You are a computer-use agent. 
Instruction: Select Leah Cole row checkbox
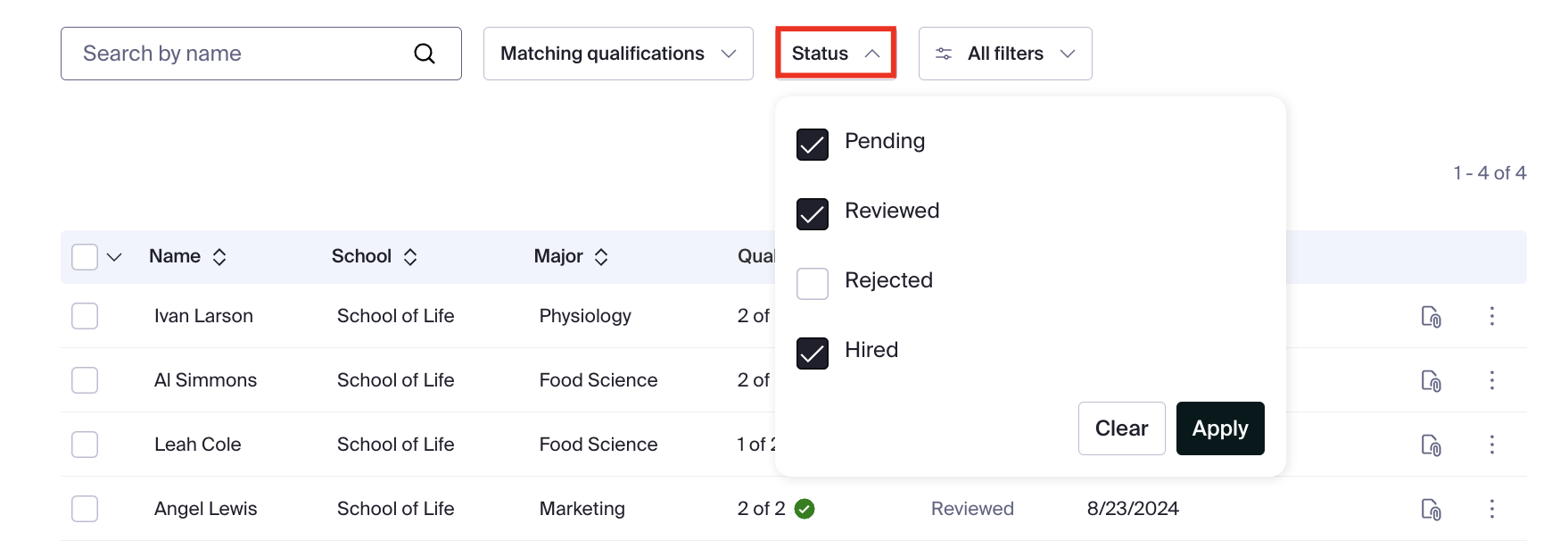[x=85, y=445]
